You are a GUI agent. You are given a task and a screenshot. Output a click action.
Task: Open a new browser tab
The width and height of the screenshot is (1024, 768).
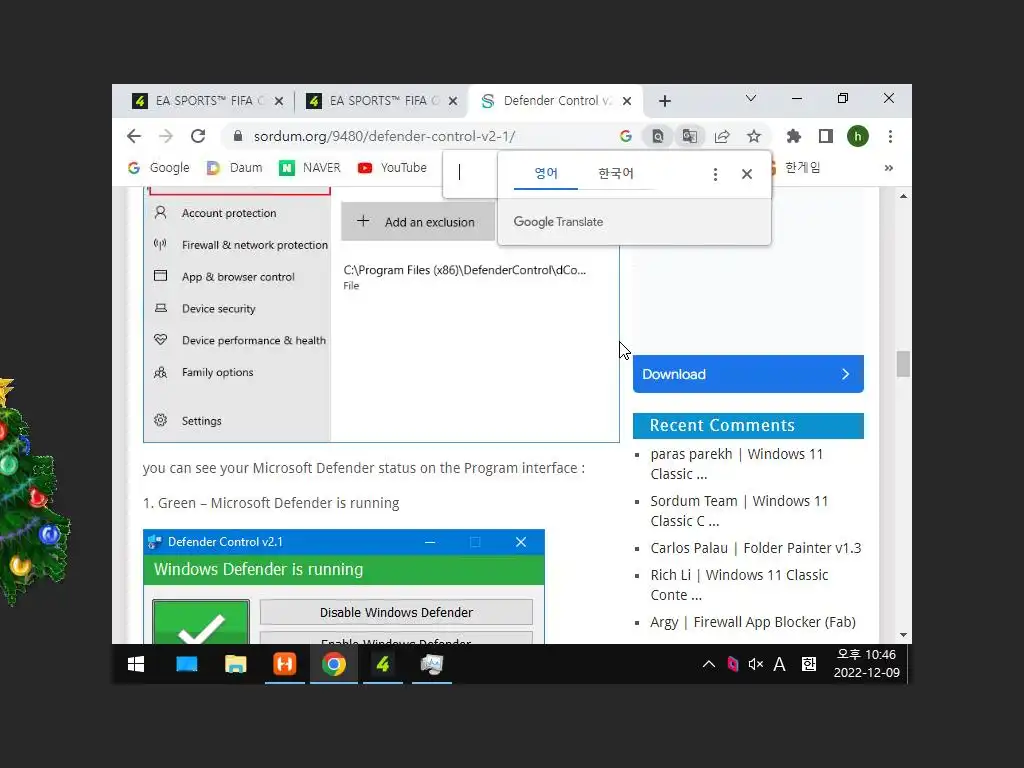coord(665,101)
